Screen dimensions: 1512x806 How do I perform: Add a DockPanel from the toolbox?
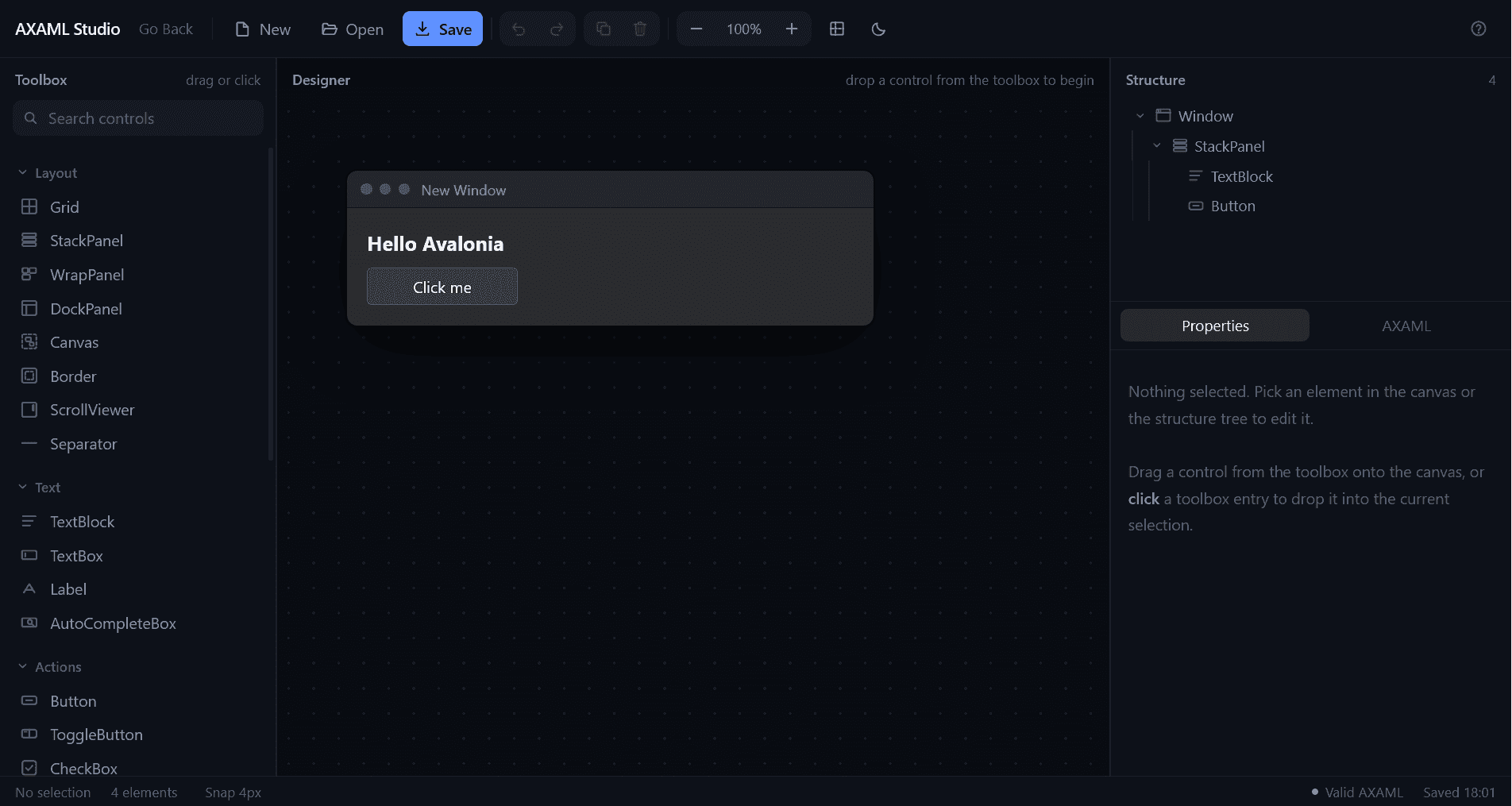(138, 309)
